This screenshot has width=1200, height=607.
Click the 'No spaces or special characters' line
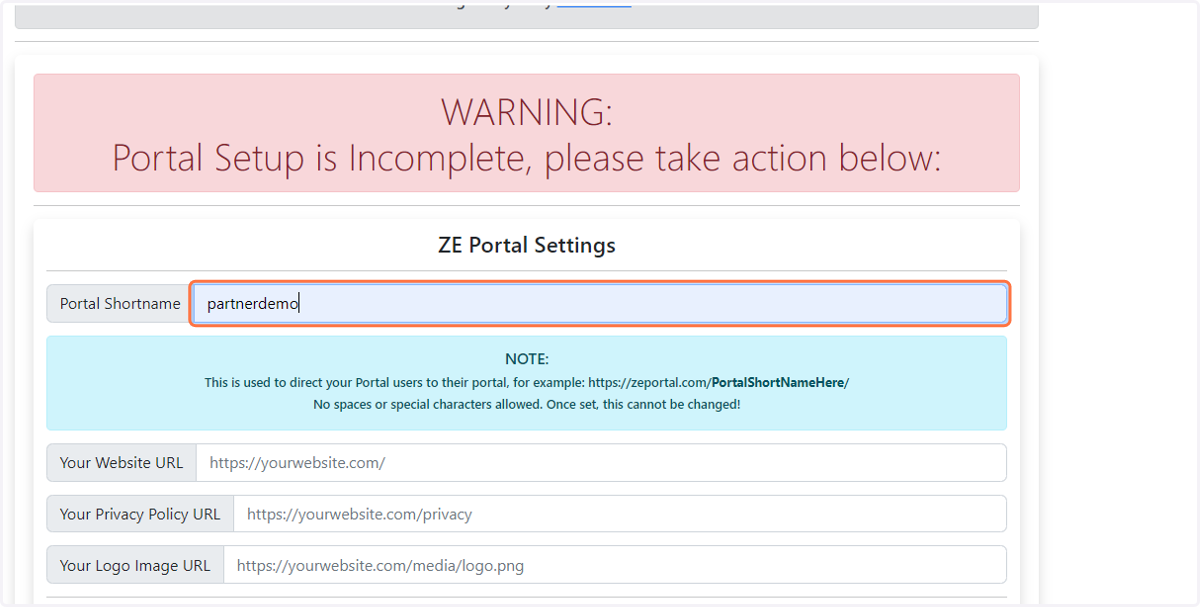(527, 405)
